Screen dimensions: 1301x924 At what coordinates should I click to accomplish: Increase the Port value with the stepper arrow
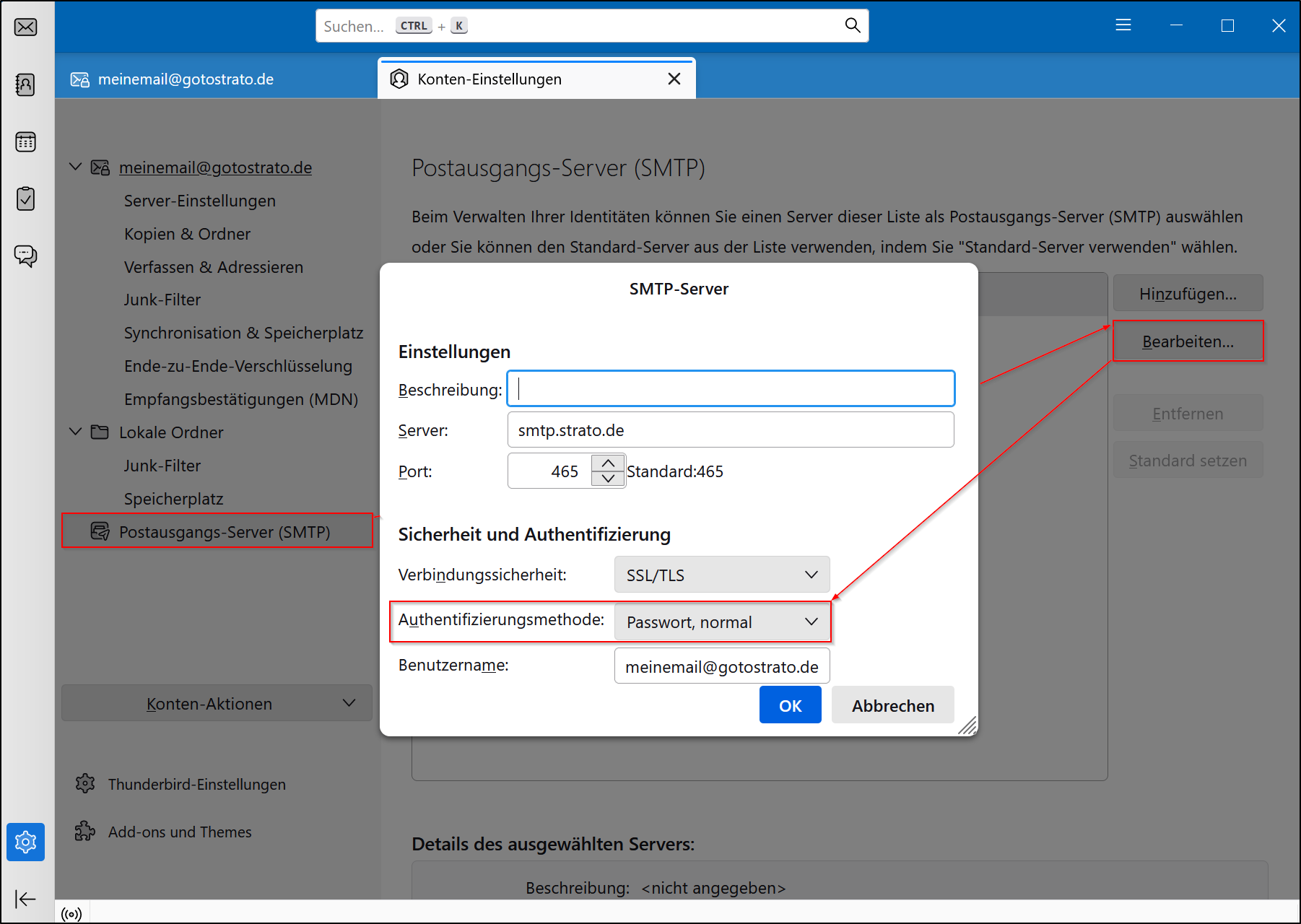608,463
